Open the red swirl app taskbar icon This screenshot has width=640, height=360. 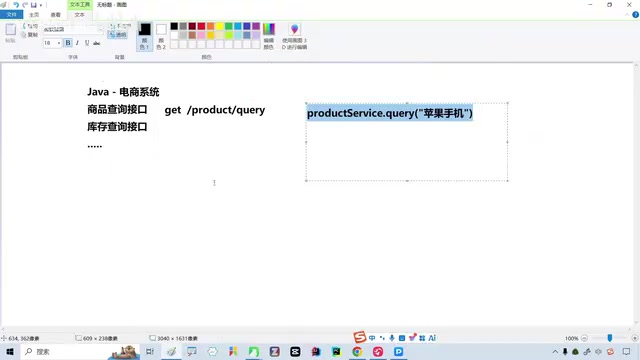coord(378,351)
